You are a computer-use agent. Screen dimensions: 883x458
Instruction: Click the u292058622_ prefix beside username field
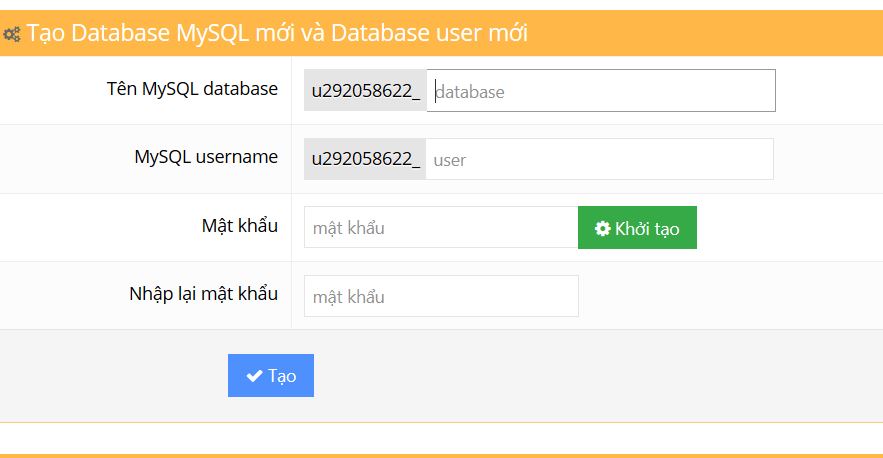coord(365,159)
